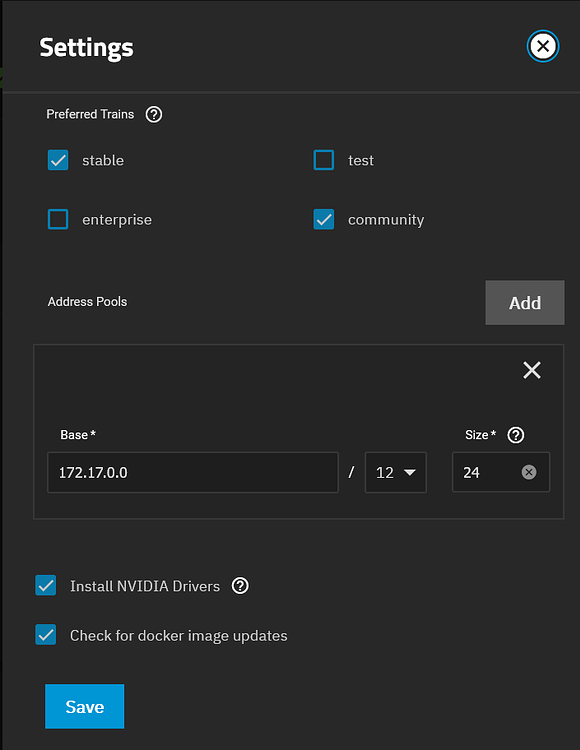Open Preferred Trains help tooltip icon
The width and height of the screenshot is (580, 750).
154,114
